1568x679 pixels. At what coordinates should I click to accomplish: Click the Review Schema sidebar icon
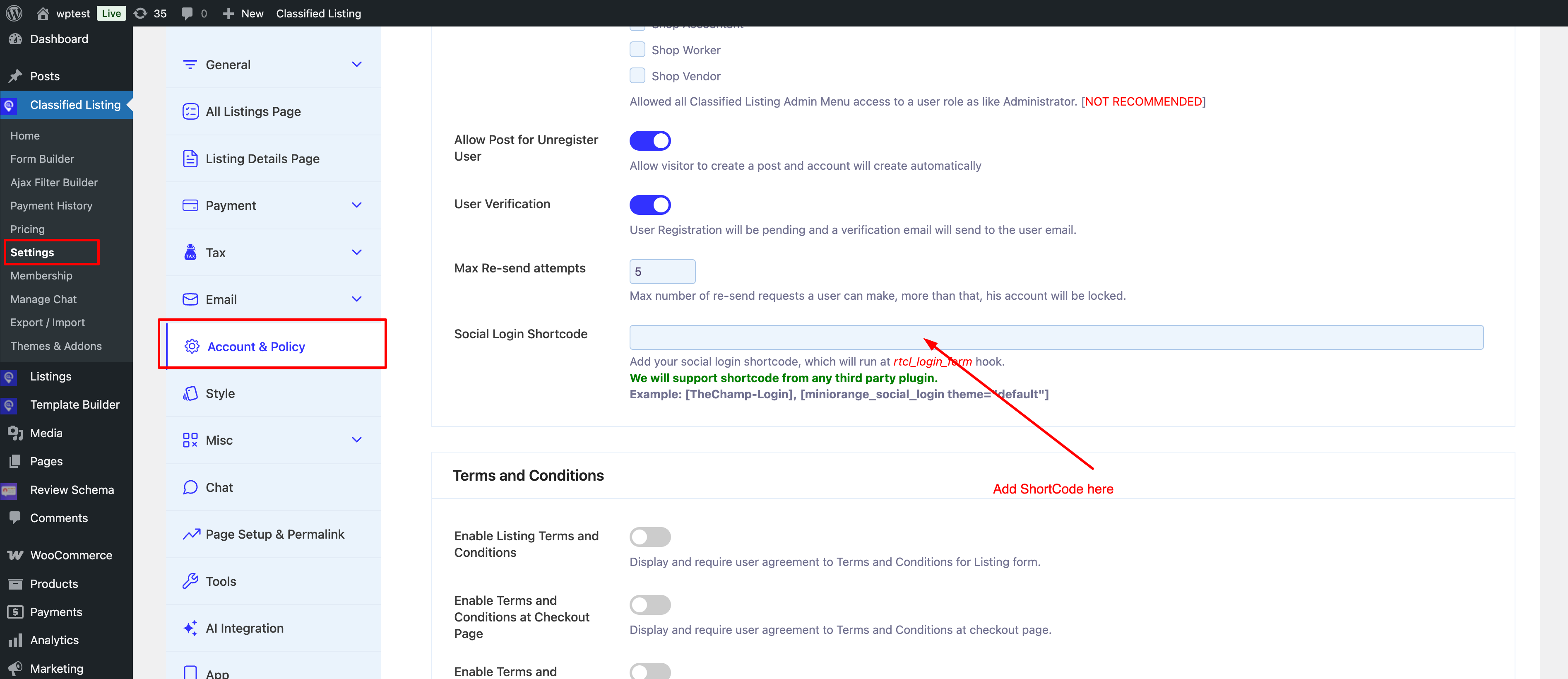coord(9,490)
